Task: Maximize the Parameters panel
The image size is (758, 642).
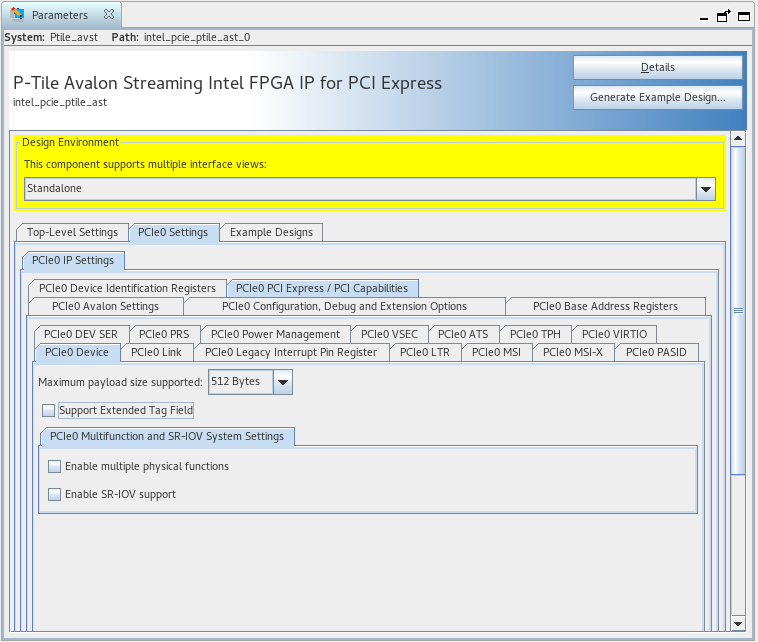Action: pyautogui.click(x=744, y=17)
